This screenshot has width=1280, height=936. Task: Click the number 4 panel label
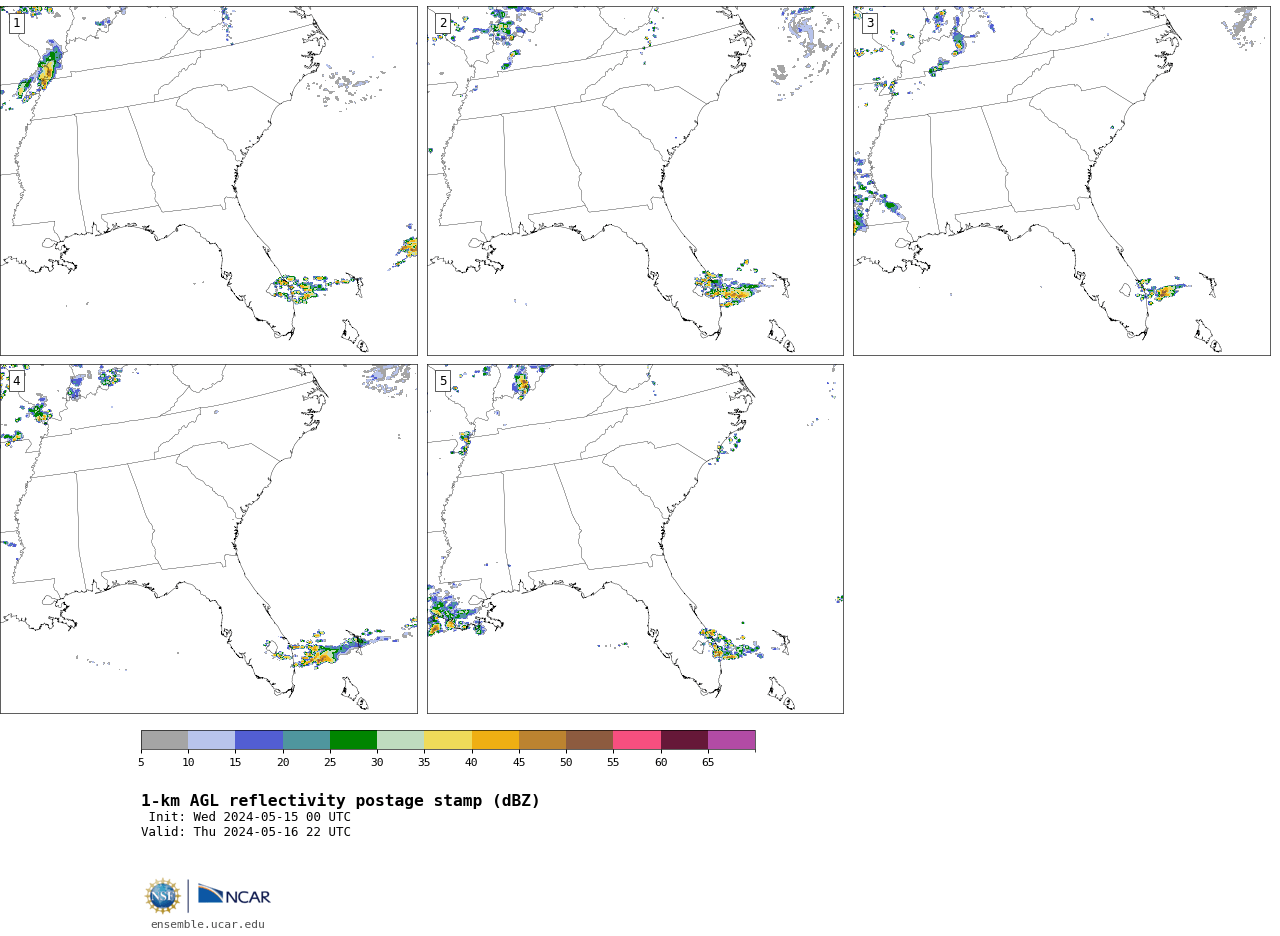17,381
